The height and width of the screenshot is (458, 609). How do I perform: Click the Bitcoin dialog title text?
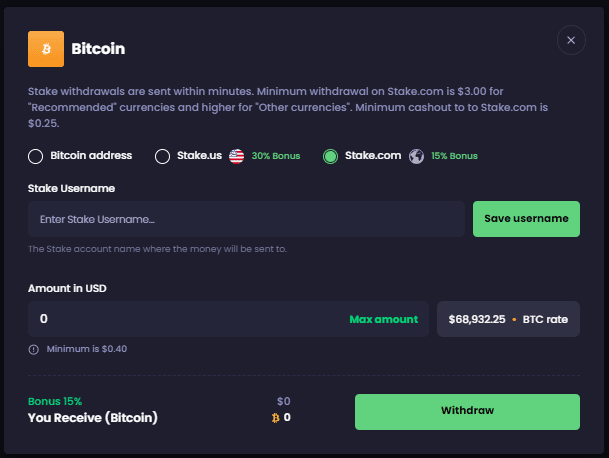click(x=98, y=48)
